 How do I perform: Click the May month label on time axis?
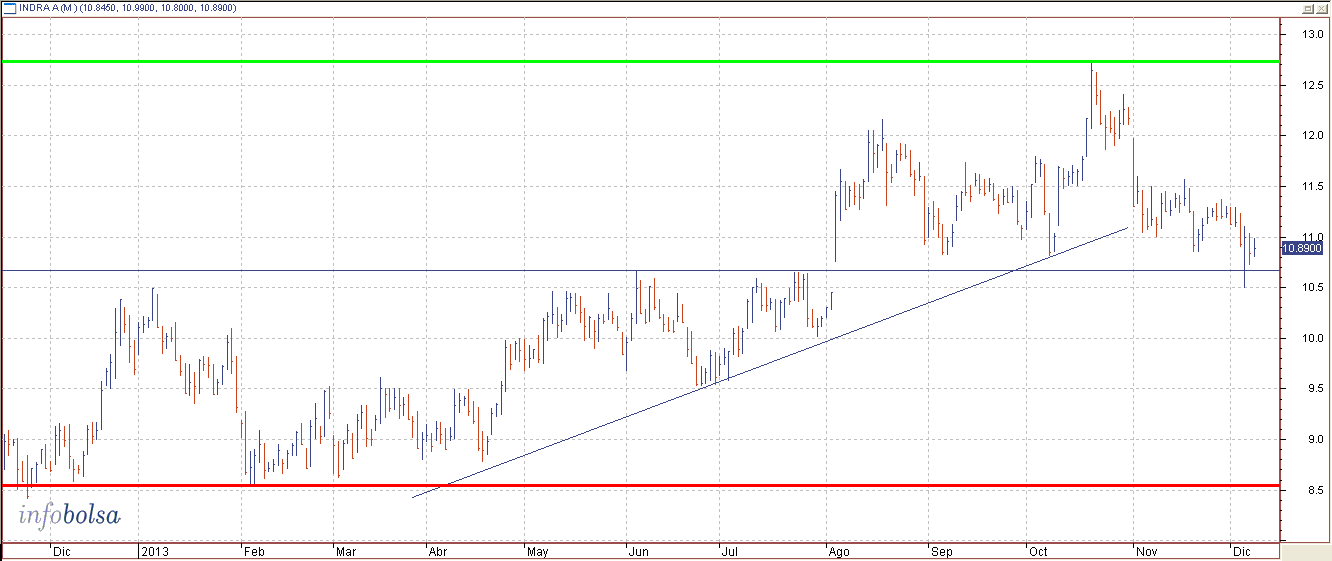[x=538, y=551]
